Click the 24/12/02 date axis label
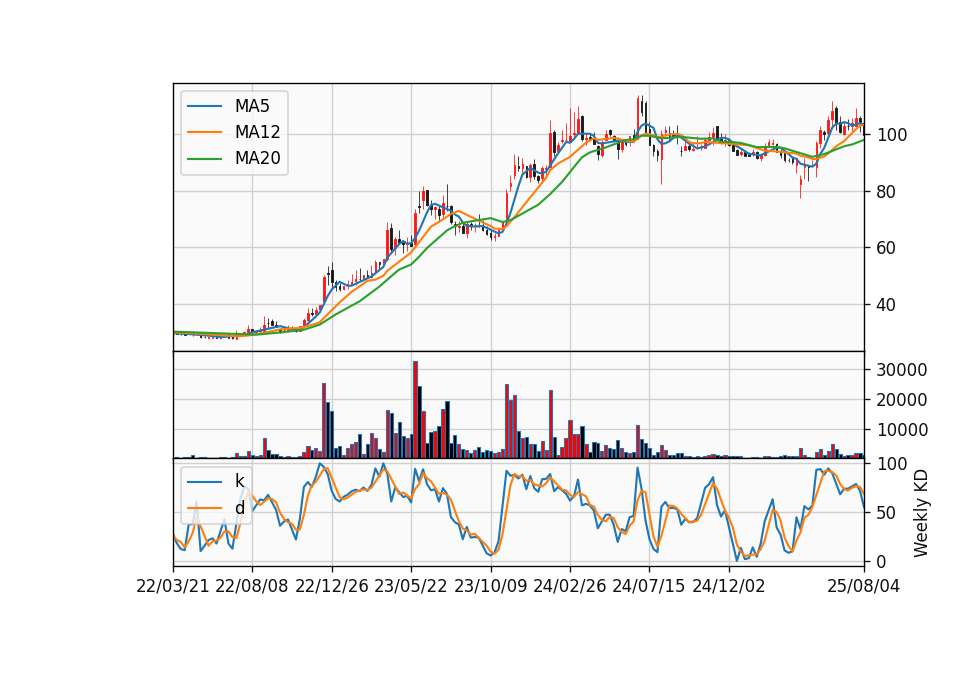Image resolution: width=960 pixels, height=690 pixels. point(729,586)
